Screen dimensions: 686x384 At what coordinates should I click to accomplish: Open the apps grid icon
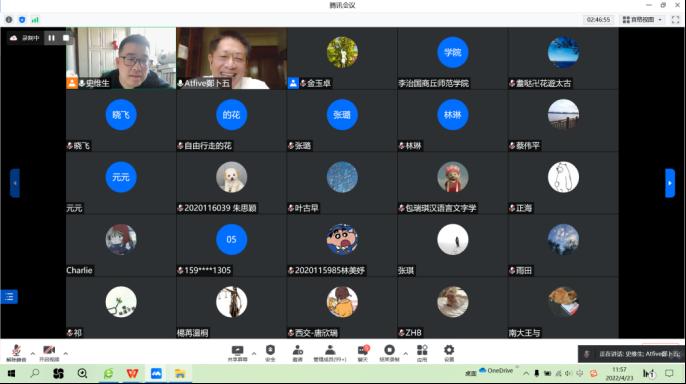click(422, 353)
